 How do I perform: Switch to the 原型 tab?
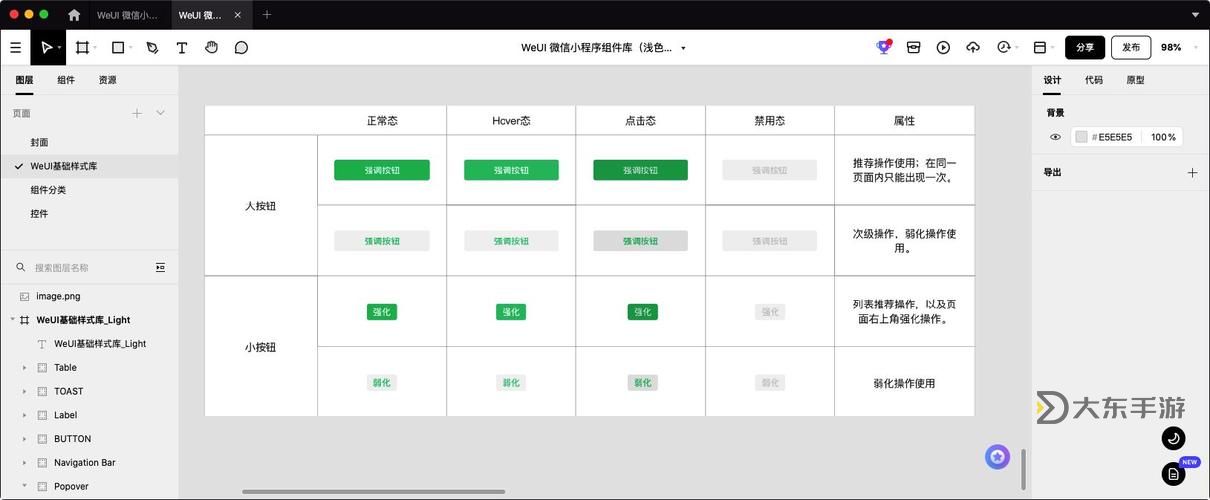click(1135, 80)
